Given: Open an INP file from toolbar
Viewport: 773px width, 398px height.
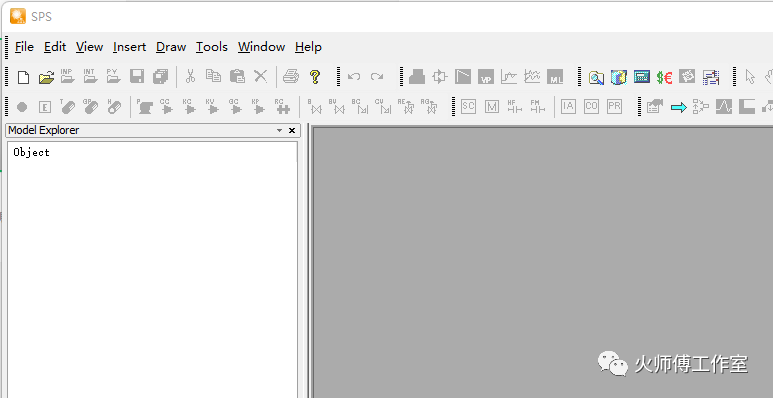Looking at the screenshot, I should click(68, 76).
